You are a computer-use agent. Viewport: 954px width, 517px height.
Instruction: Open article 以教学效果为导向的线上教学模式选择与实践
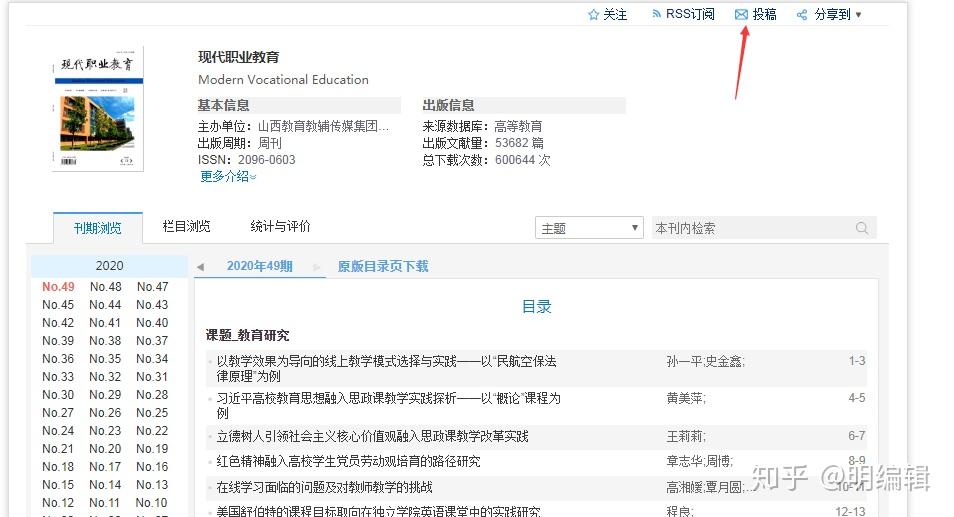pyautogui.click(x=386, y=369)
